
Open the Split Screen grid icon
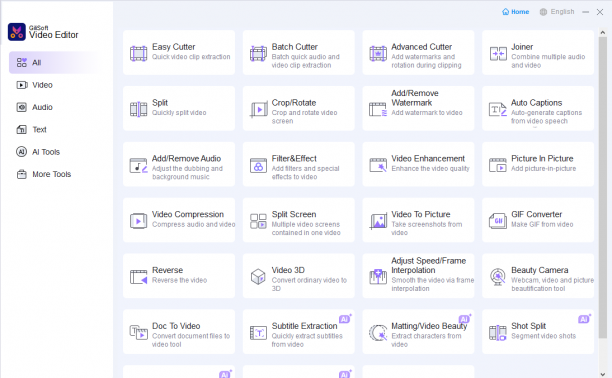coord(258,221)
